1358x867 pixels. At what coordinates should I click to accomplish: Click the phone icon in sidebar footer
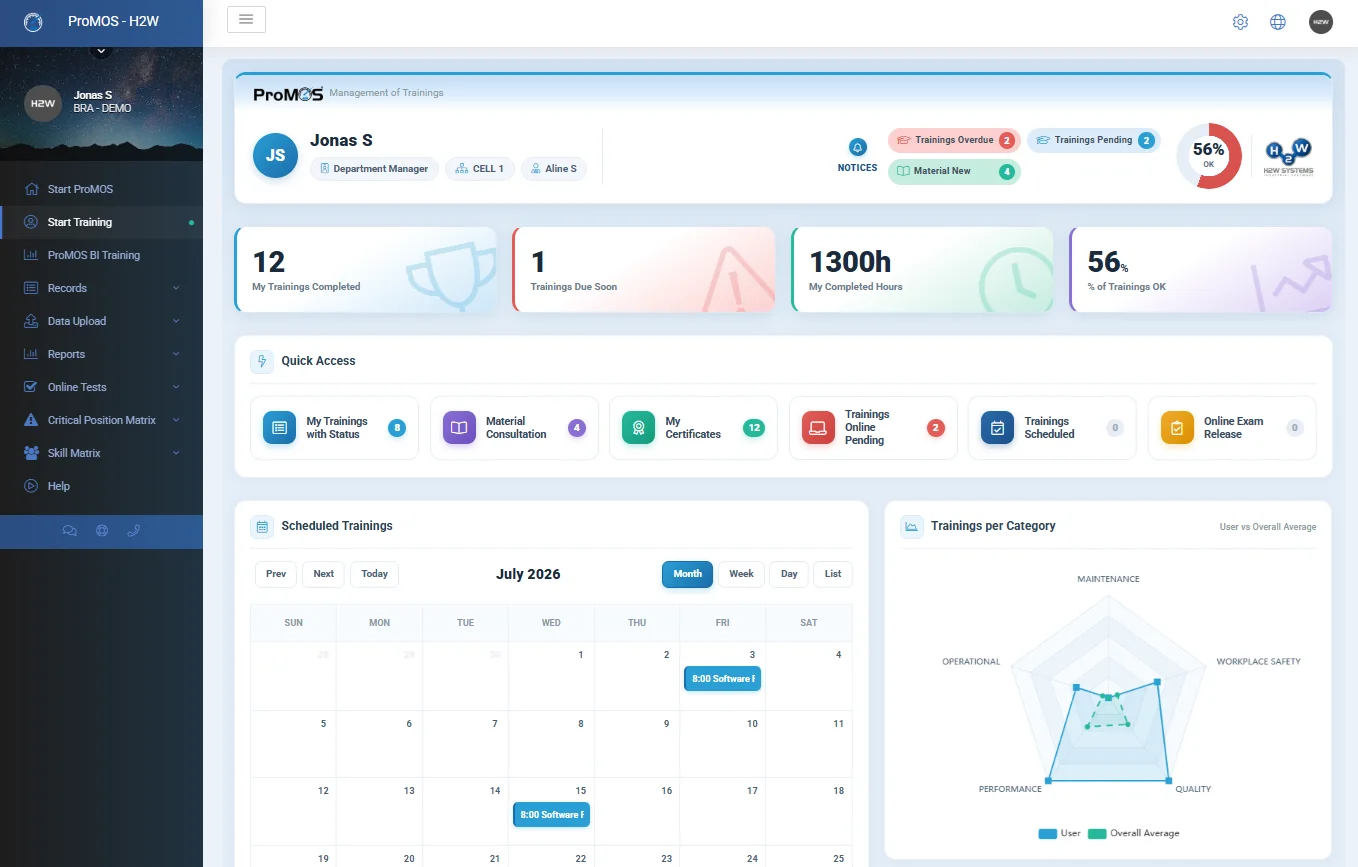click(134, 531)
